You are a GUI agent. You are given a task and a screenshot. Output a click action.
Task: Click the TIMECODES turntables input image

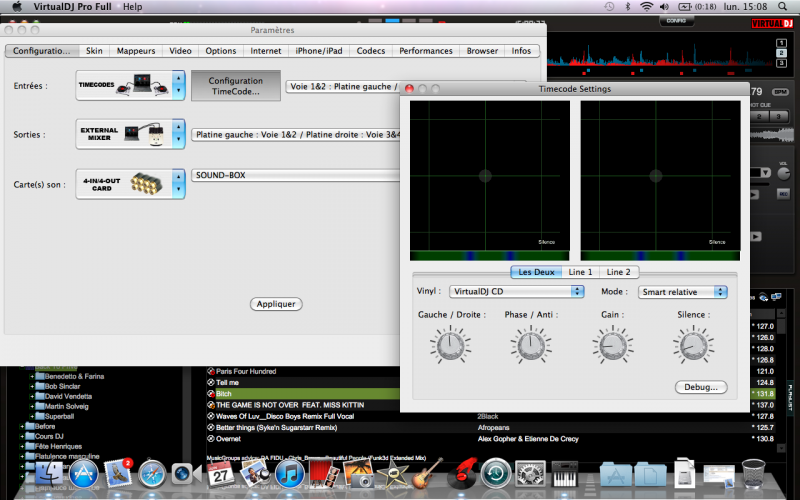coord(124,85)
